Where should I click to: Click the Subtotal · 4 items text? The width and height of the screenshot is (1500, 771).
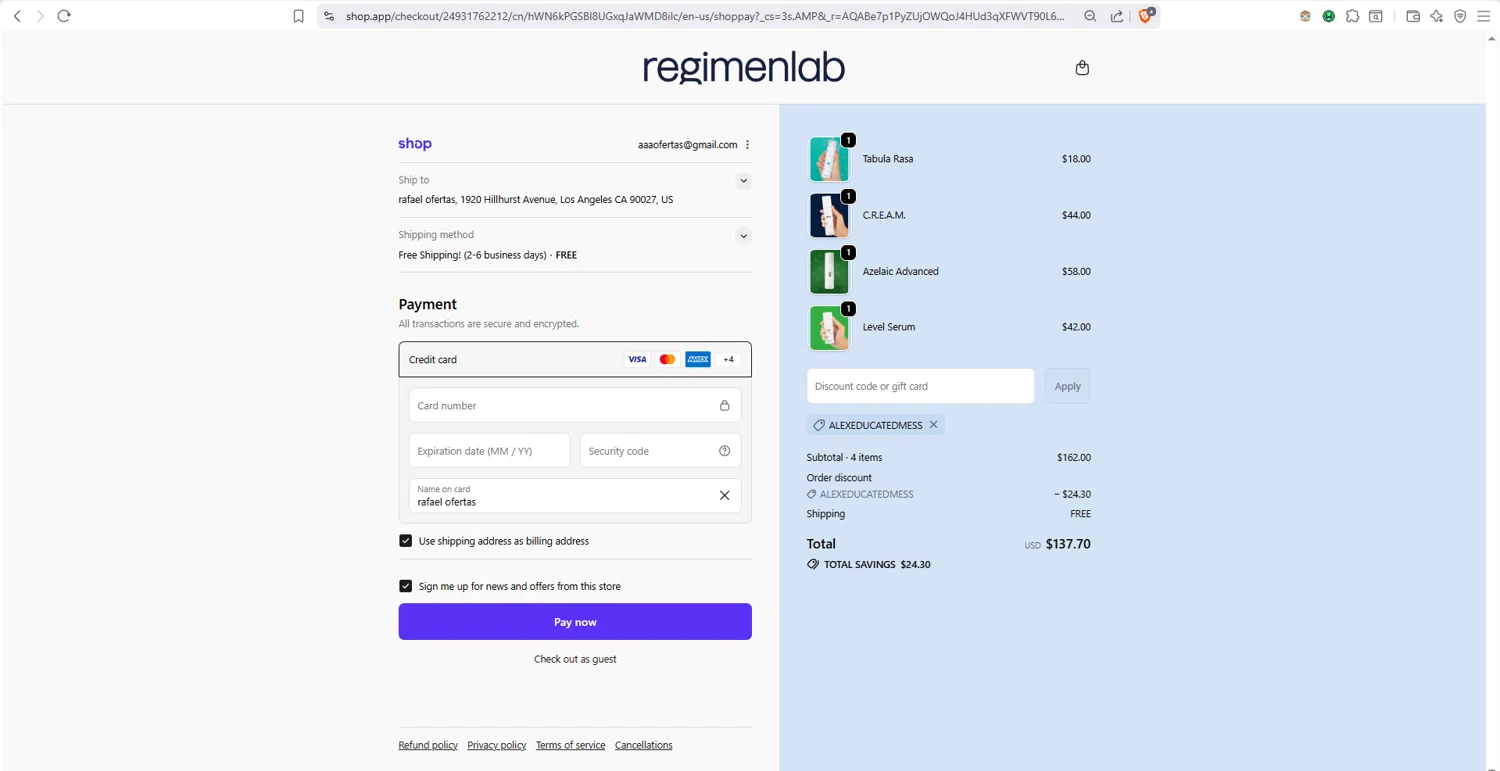845,457
